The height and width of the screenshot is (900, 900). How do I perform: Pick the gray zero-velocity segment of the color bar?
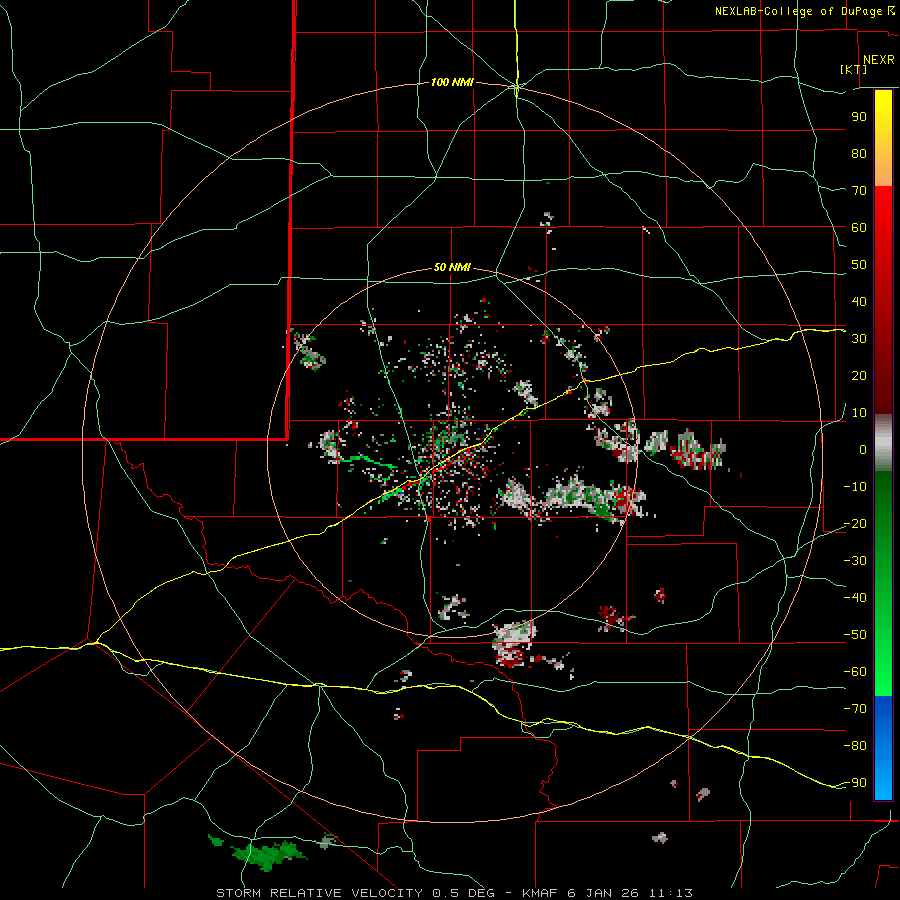click(883, 443)
